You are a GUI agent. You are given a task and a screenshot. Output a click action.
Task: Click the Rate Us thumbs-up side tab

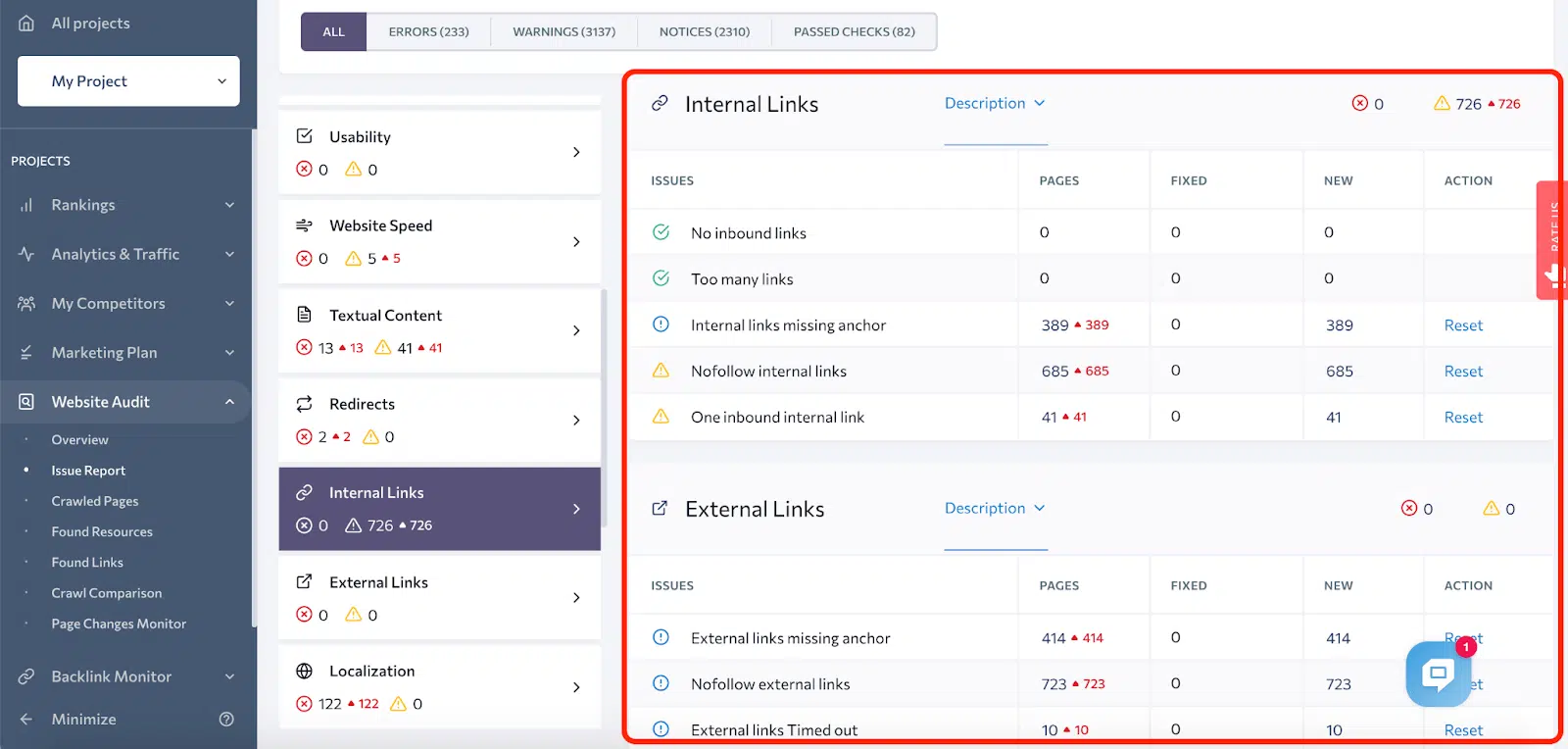coord(1552,240)
